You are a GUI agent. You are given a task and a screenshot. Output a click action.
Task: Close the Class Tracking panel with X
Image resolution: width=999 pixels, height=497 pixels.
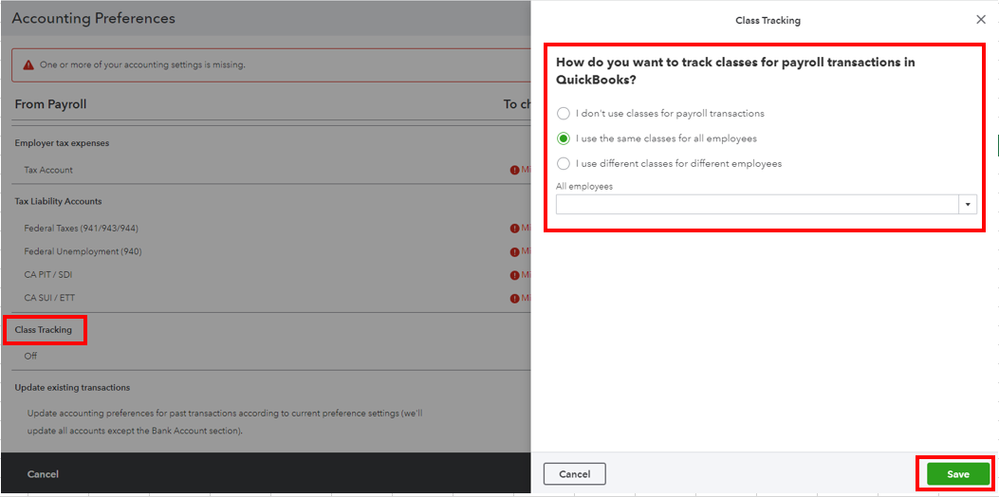[981, 20]
